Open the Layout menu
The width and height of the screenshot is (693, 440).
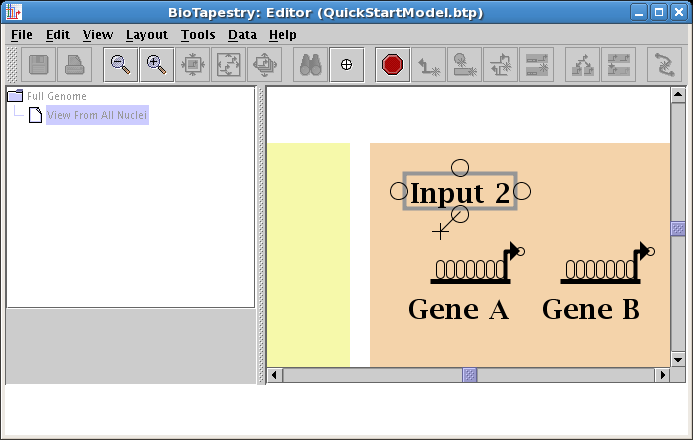pyautogui.click(x=146, y=34)
